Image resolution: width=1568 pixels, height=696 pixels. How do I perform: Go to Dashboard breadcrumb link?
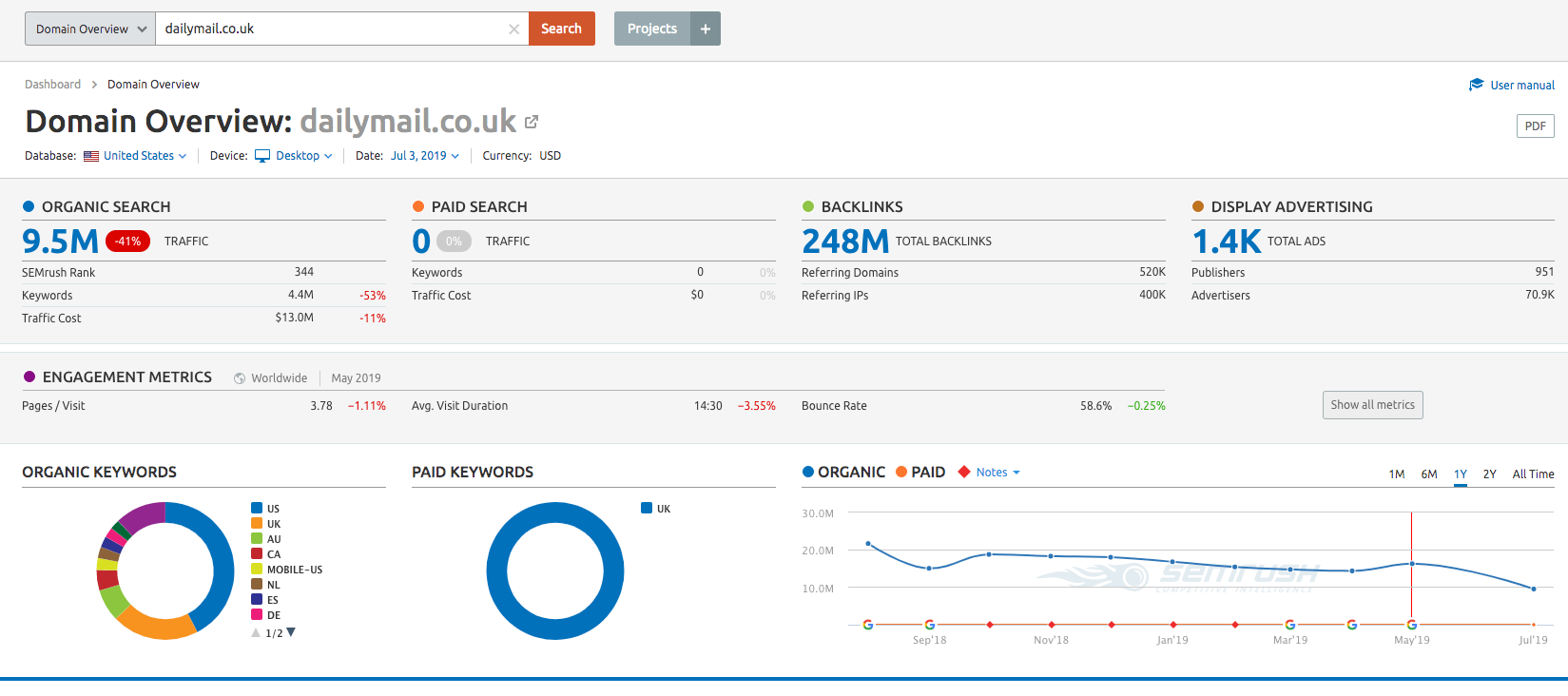pyautogui.click(x=52, y=85)
